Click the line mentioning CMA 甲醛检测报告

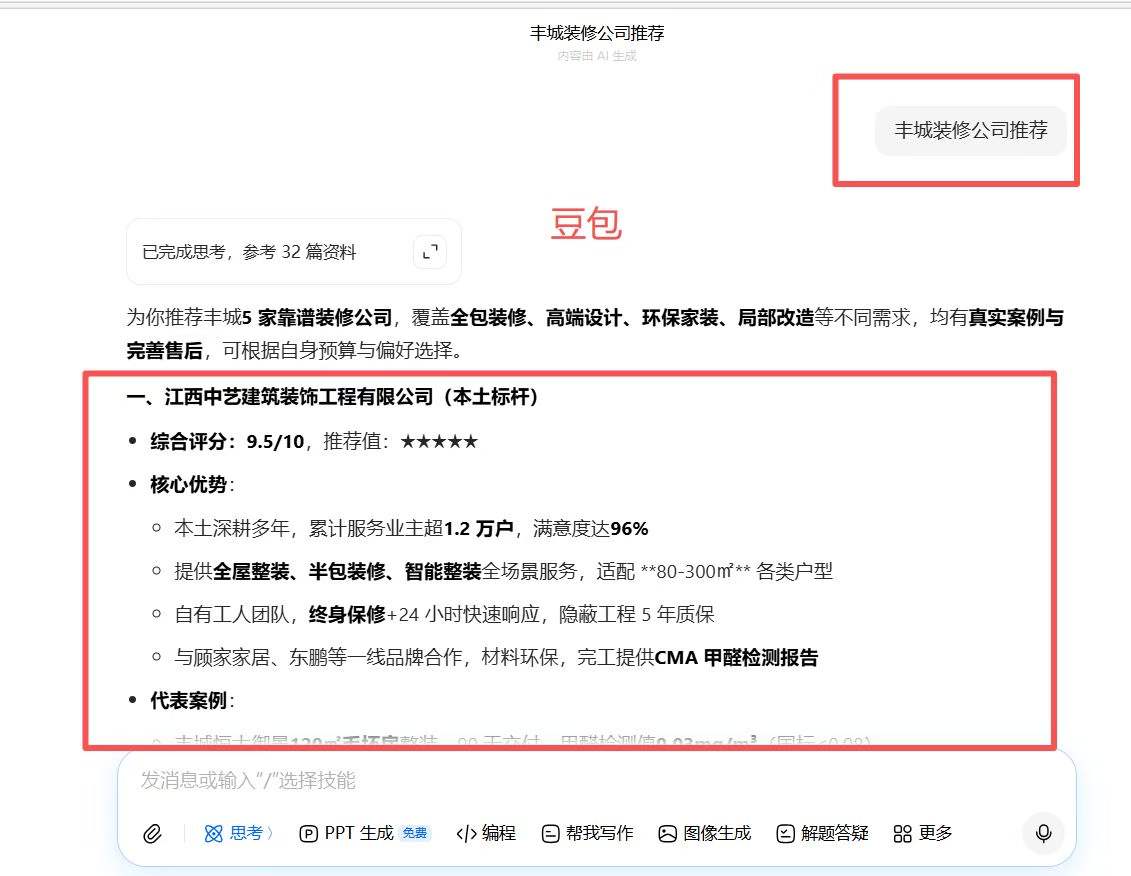coord(496,657)
